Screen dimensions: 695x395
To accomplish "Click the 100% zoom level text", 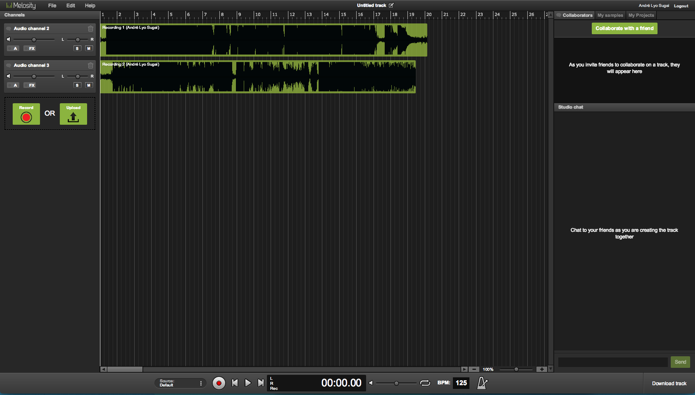I will tap(488, 369).
